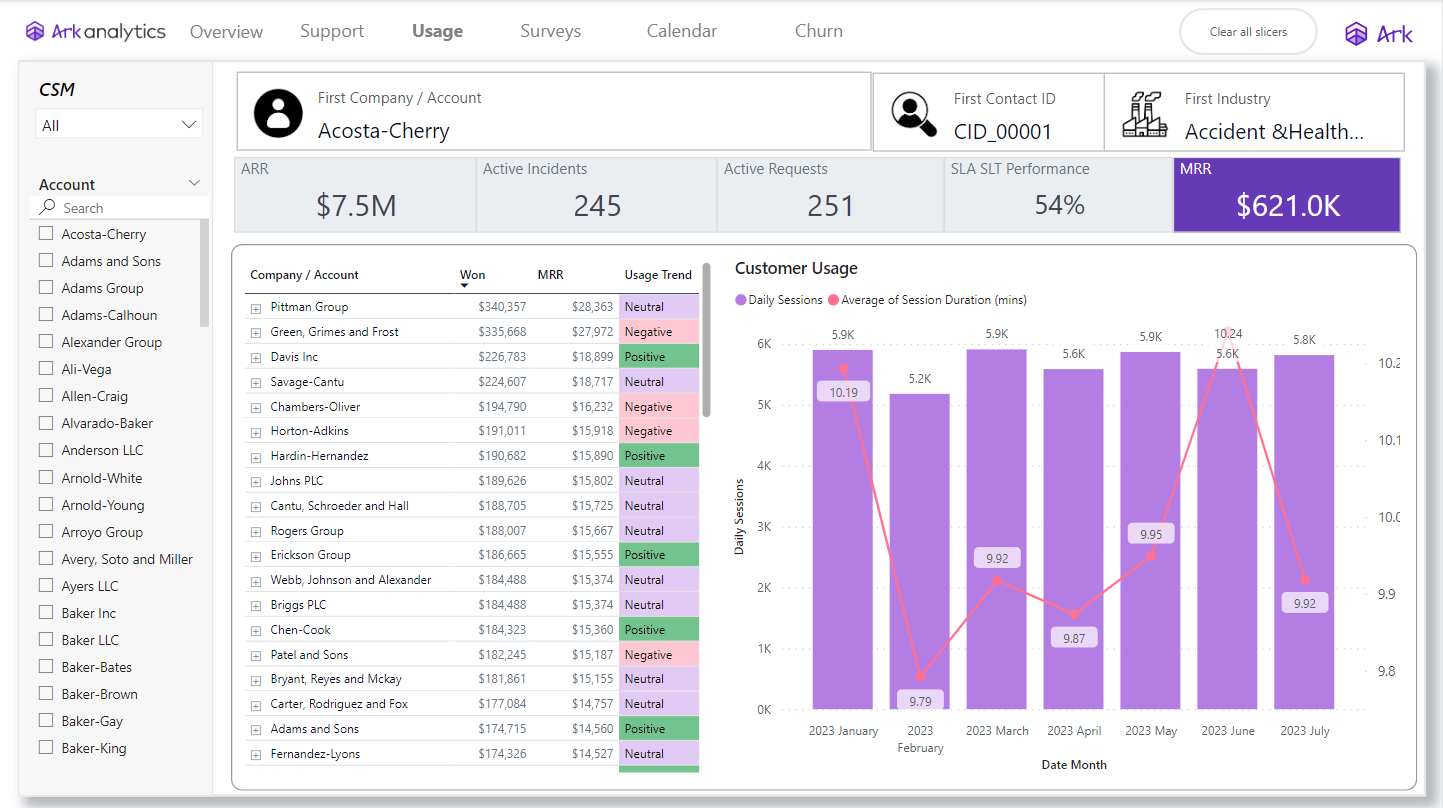1443x808 pixels.
Task: Click the person icon on First Company card
Action: click(x=277, y=113)
